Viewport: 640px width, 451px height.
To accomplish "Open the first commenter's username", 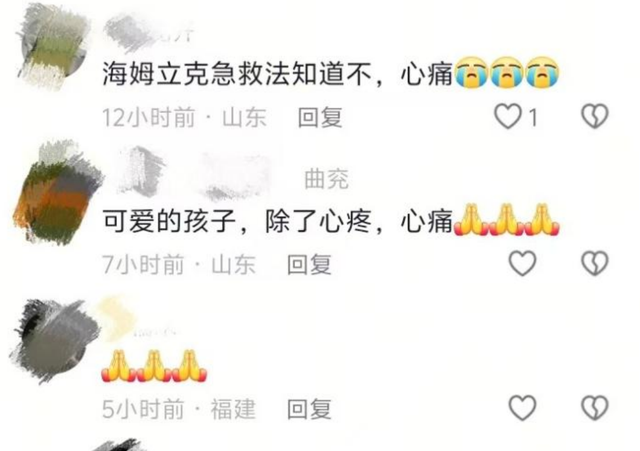I will point(147,33).
